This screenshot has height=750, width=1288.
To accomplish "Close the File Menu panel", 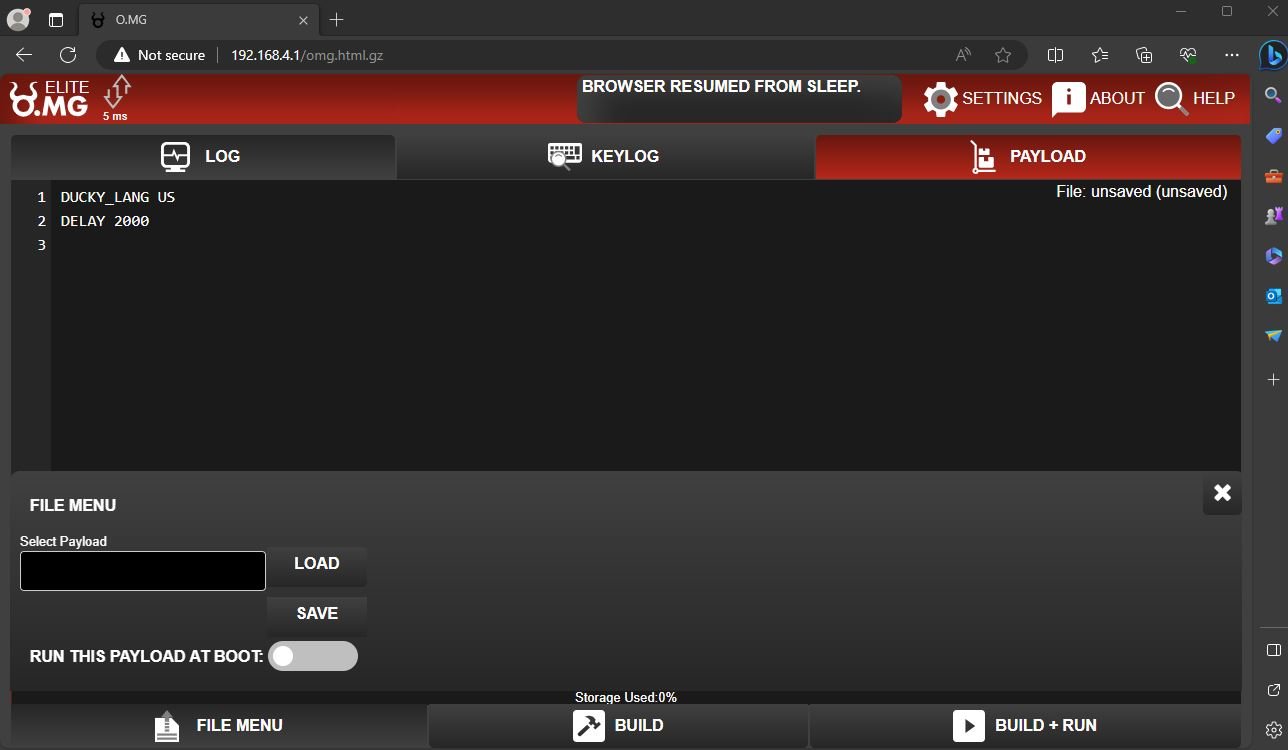I will 1222,493.
